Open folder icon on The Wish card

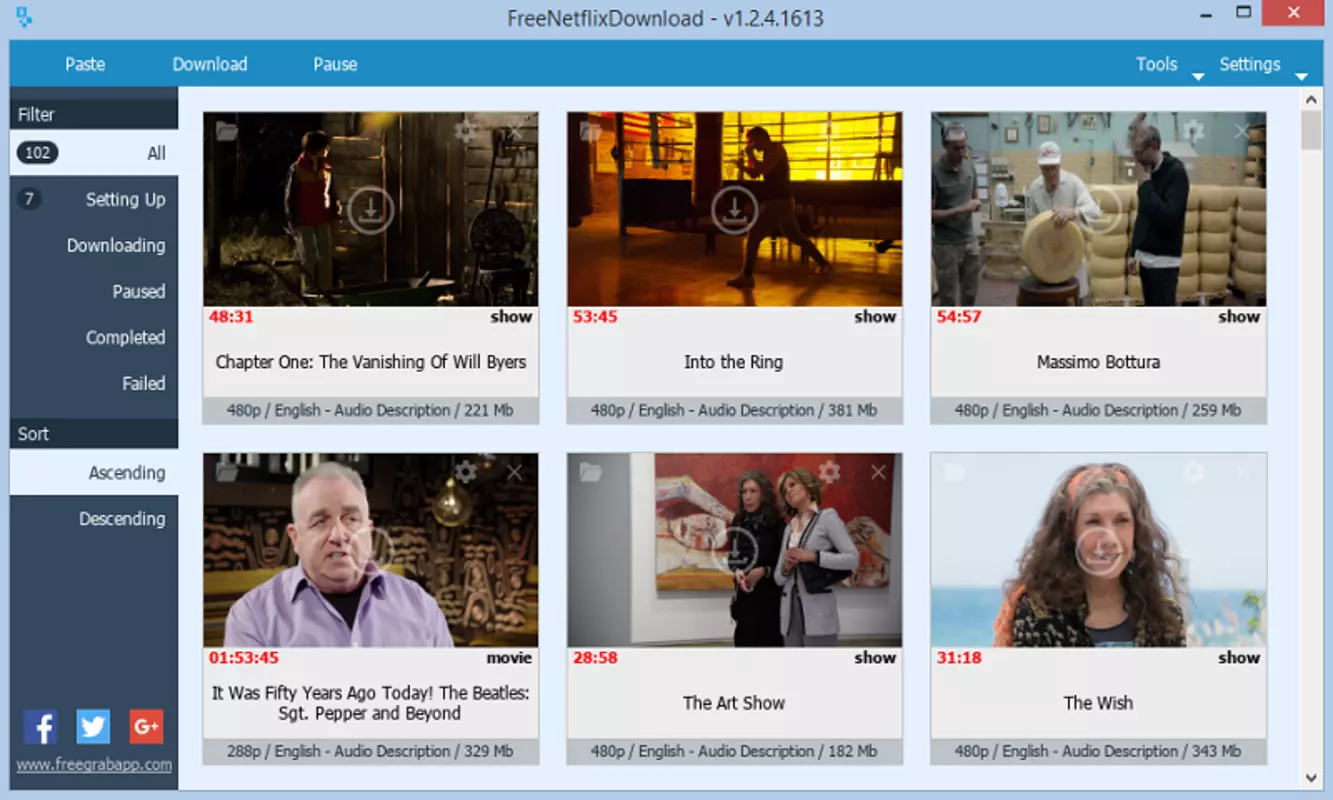955,472
